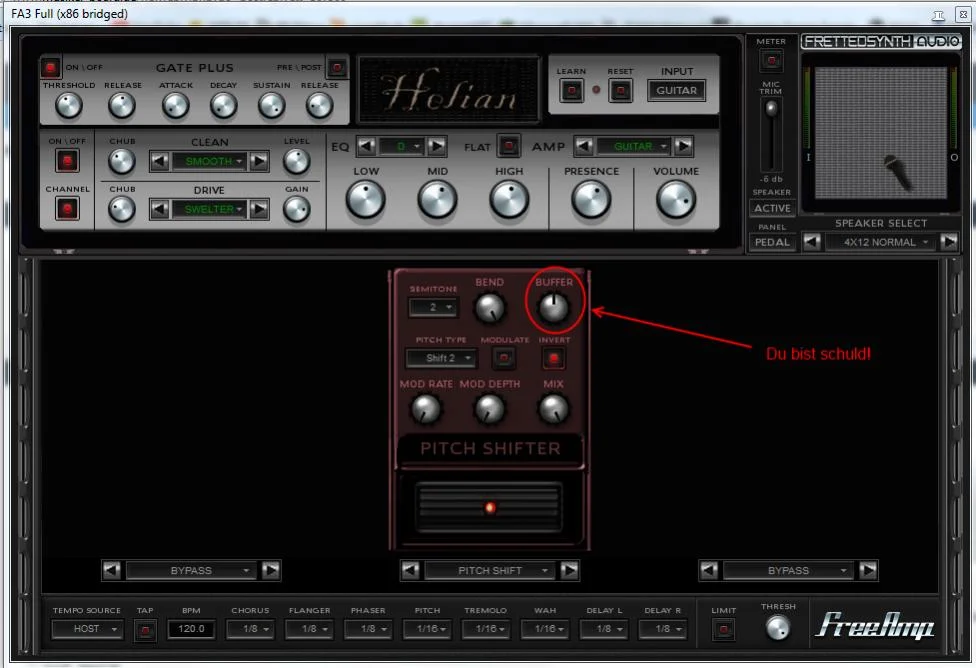Screen dimensions: 976x668
Task: Click the PEDAL panel button
Action: point(772,242)
